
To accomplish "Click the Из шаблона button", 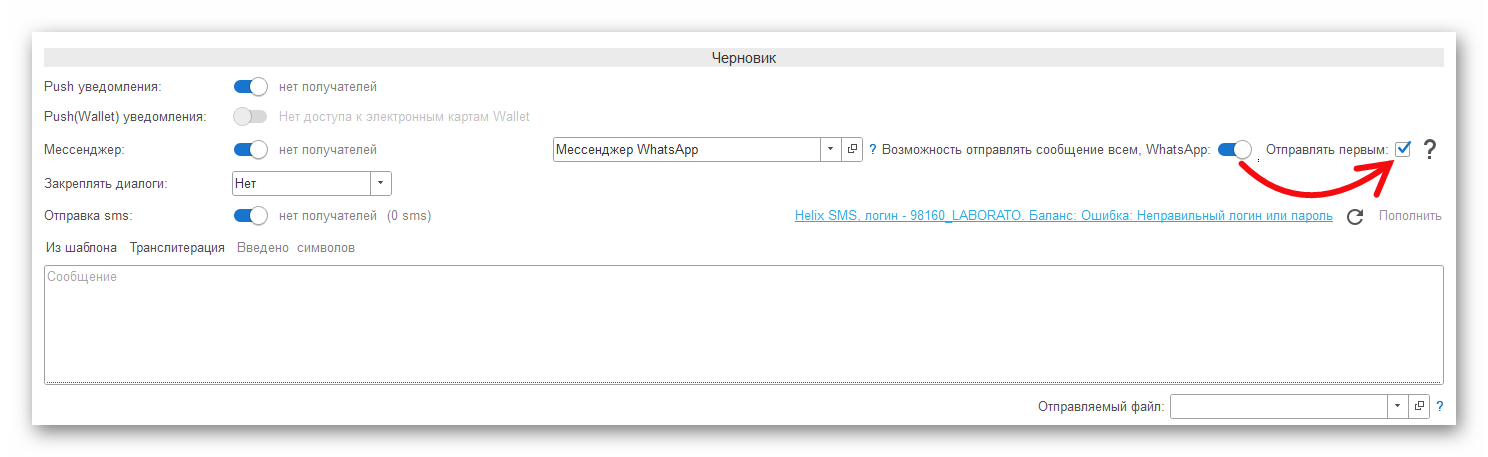I will tap(82, 248).
